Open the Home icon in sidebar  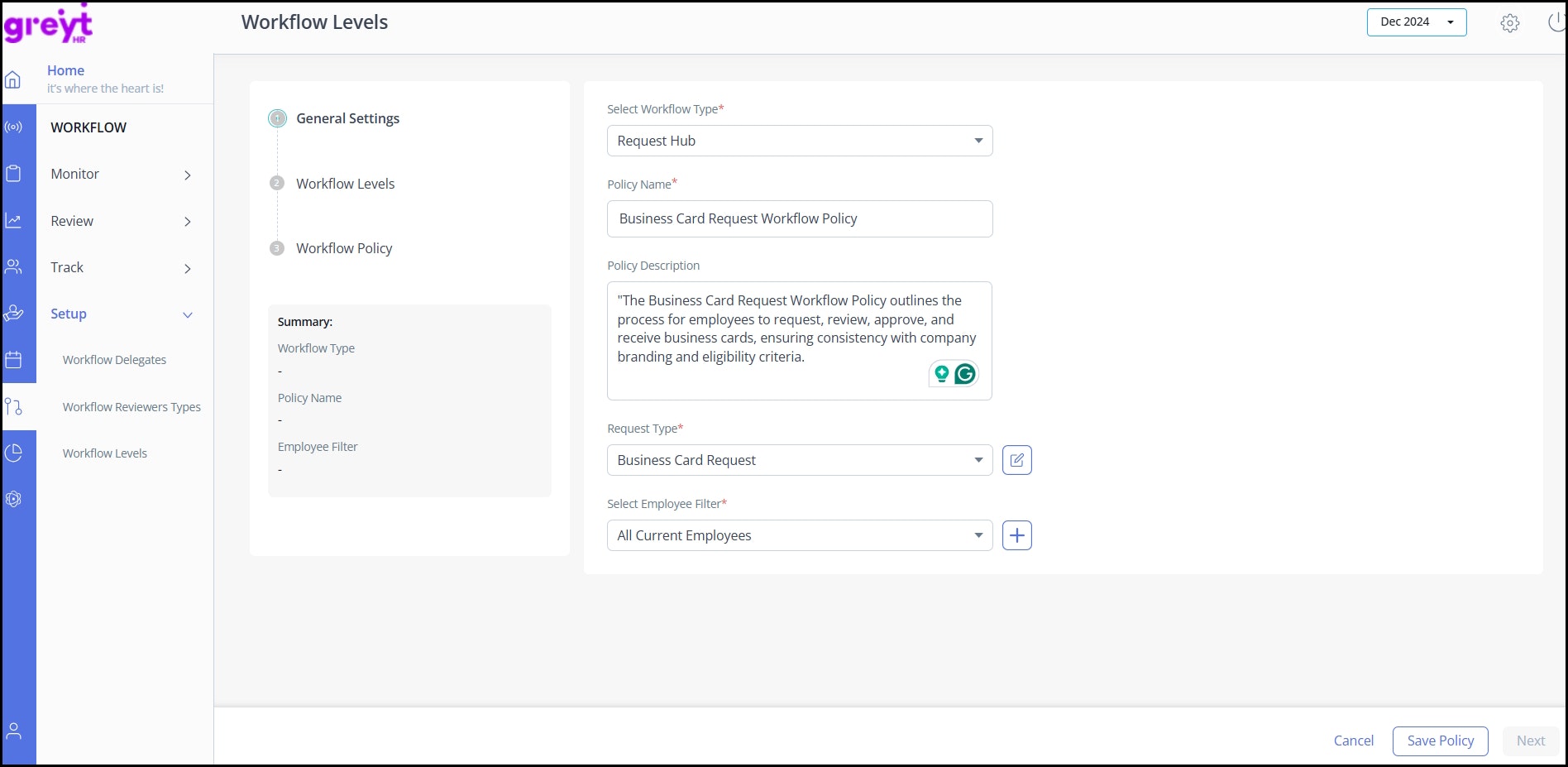[13, 79]
